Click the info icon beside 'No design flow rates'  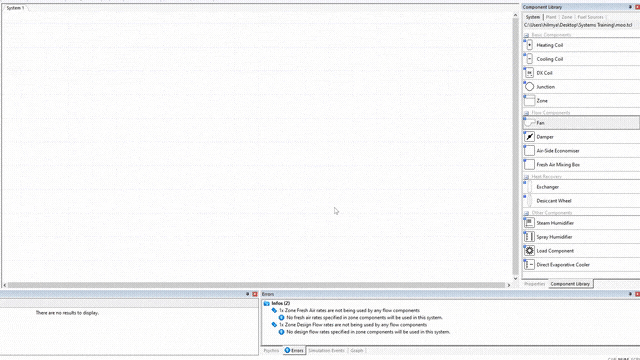281,332
